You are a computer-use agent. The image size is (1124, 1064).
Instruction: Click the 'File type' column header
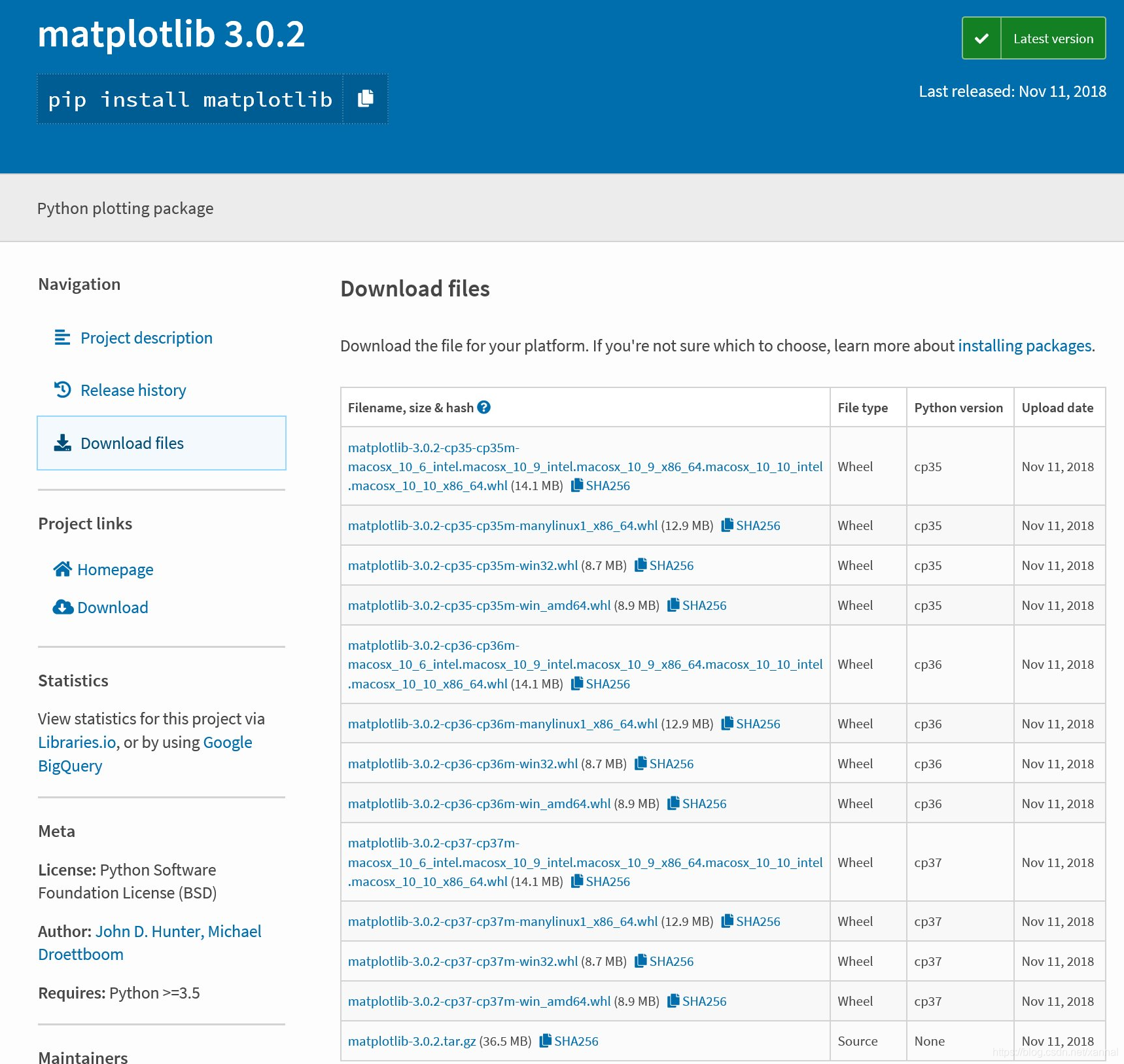(x=862, y=407)
